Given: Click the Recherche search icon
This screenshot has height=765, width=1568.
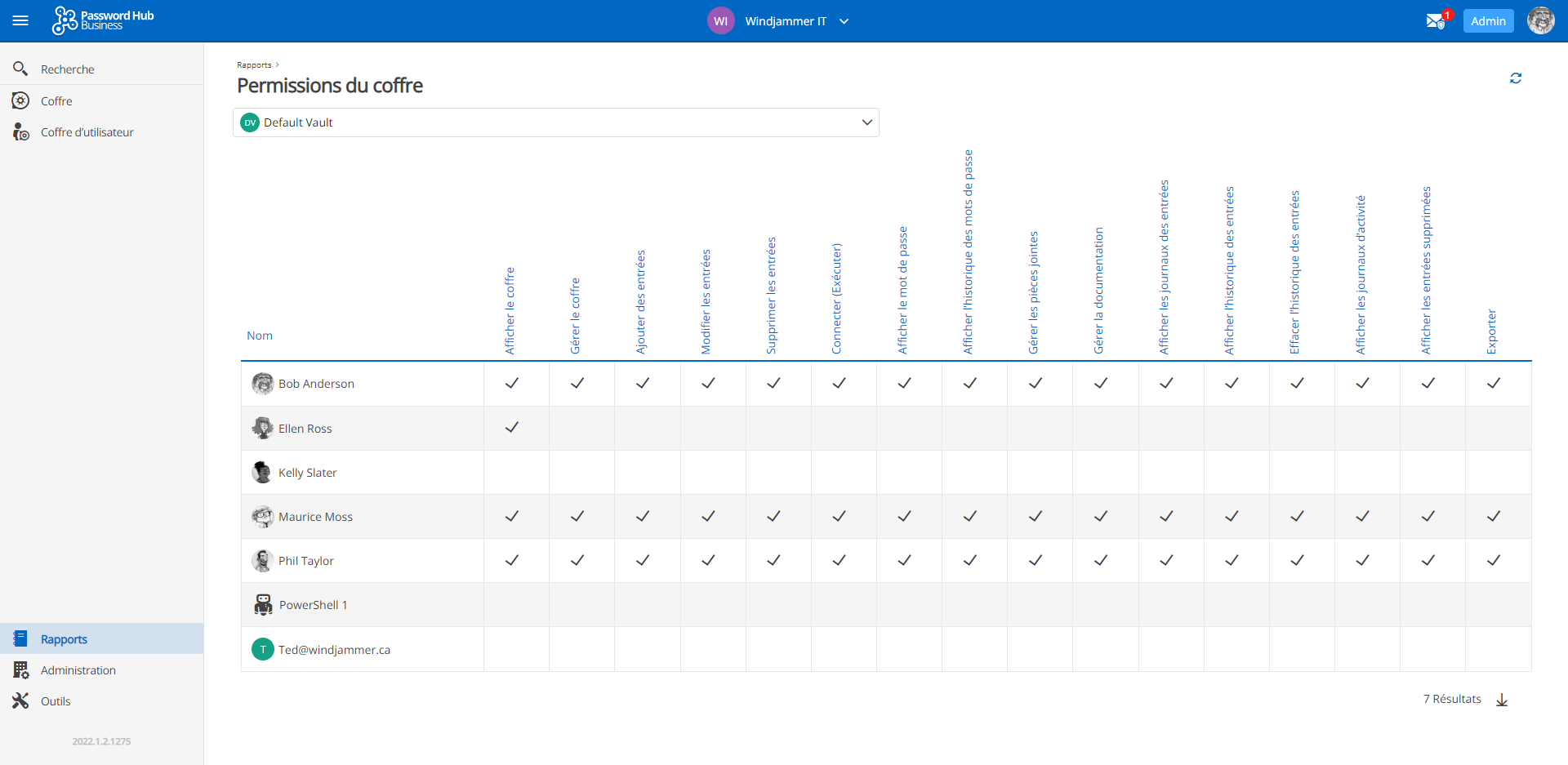Looking at the screenshot, I should point(20,69).
